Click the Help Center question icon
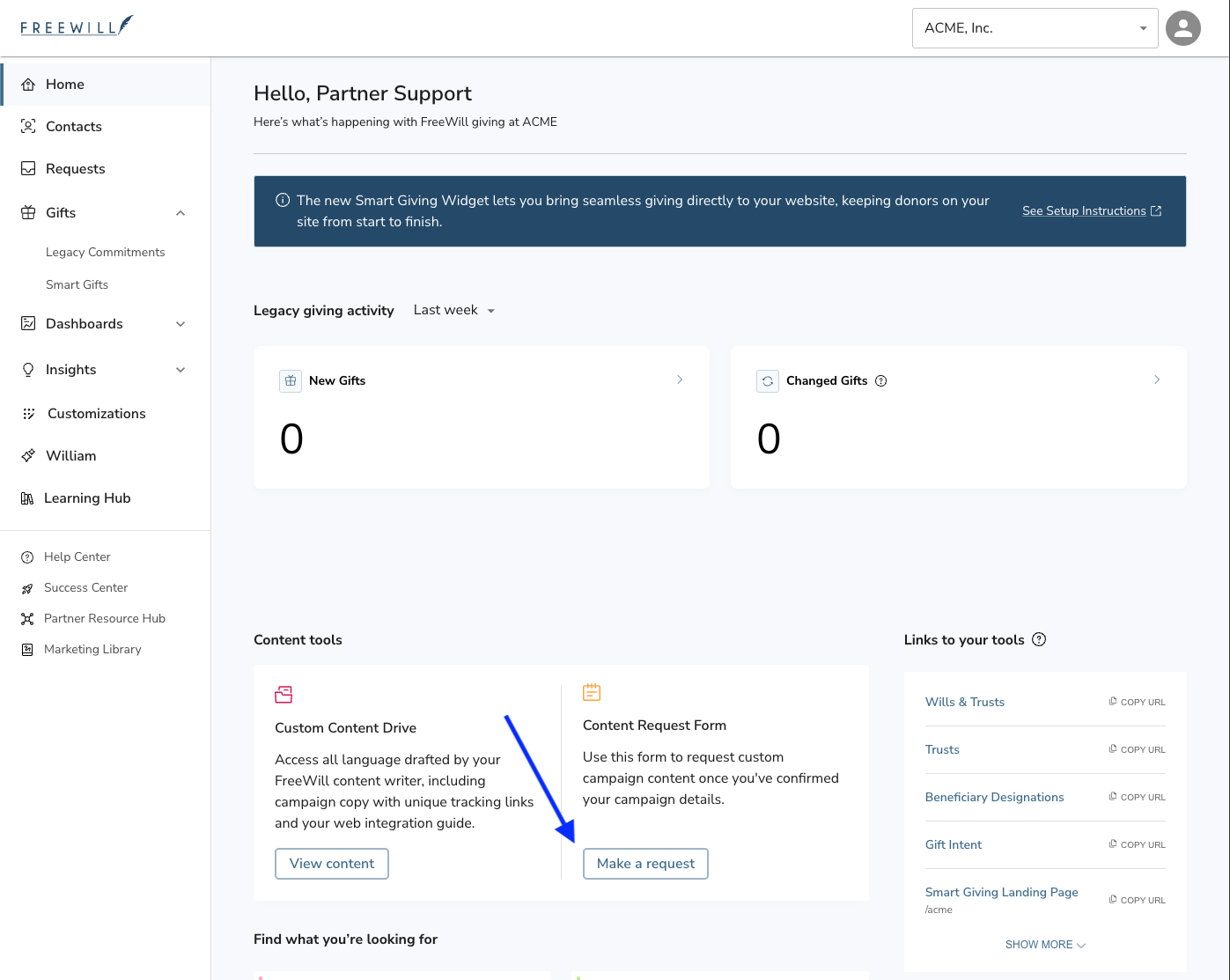1230x980 pixels. tap(27, 557)
